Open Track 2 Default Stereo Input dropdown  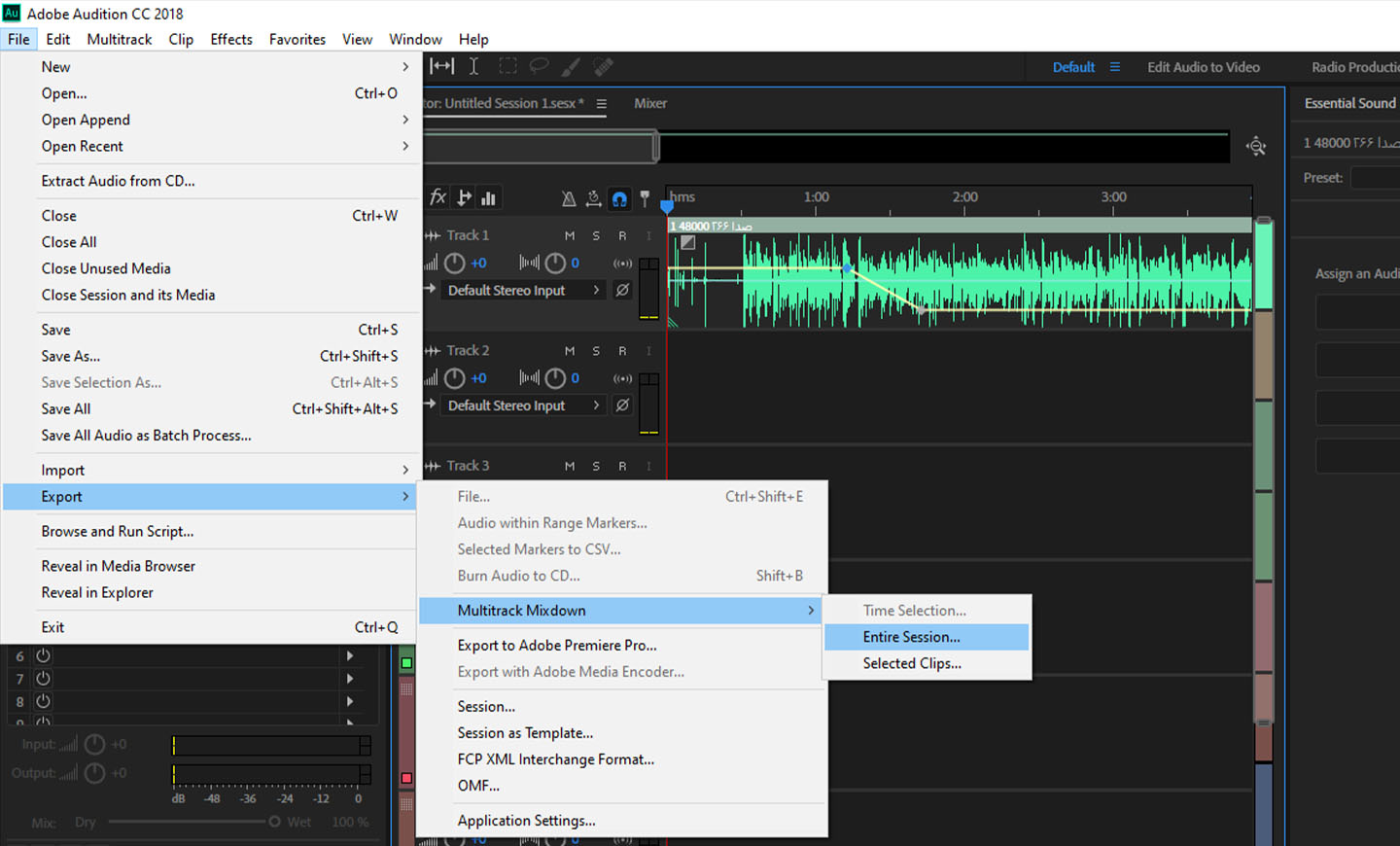524,405
